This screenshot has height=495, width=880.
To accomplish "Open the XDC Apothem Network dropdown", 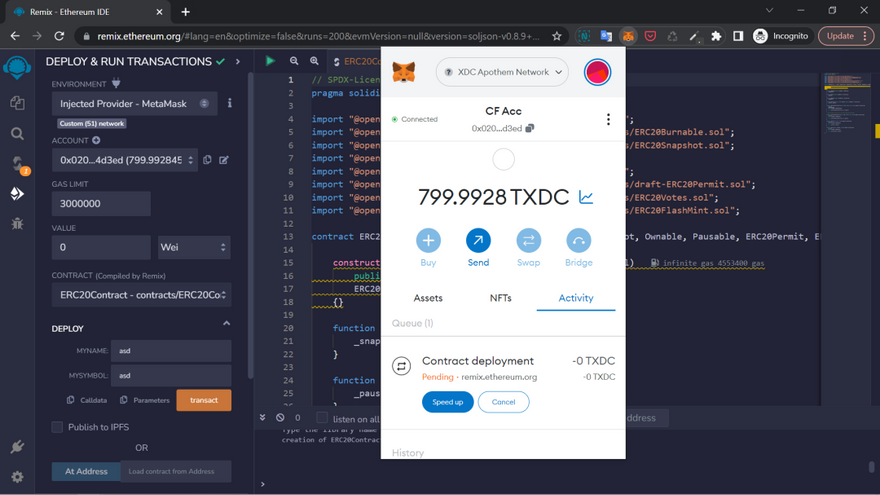I will point(503,72).
